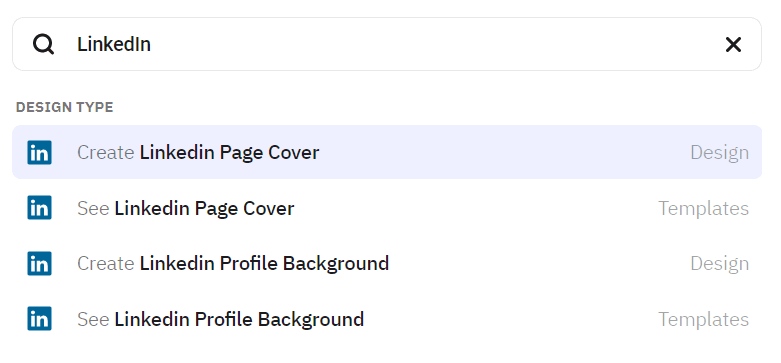This screenshot has height=363, width=781.
Task: Click LinkedIn icon beside "Create Linkedin Profile Background"
Action: click(39, 263)
